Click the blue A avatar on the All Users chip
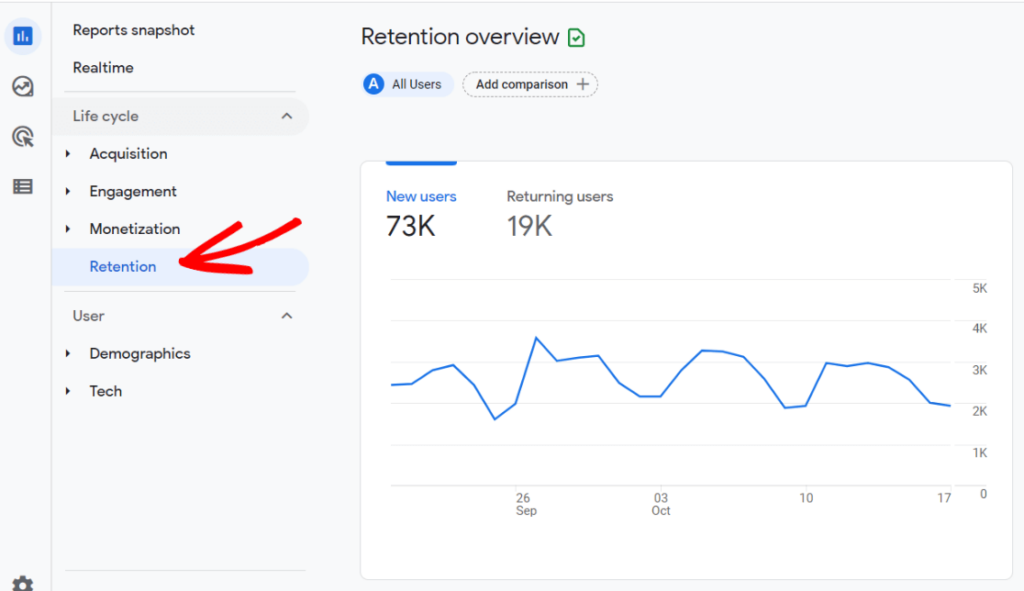The image size is (1024, 591). coord(375,84)
